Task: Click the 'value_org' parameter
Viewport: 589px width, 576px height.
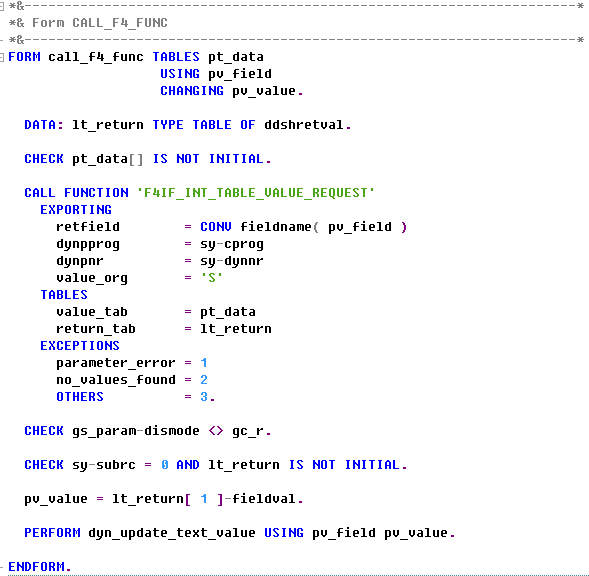Action: click(92, 278)
